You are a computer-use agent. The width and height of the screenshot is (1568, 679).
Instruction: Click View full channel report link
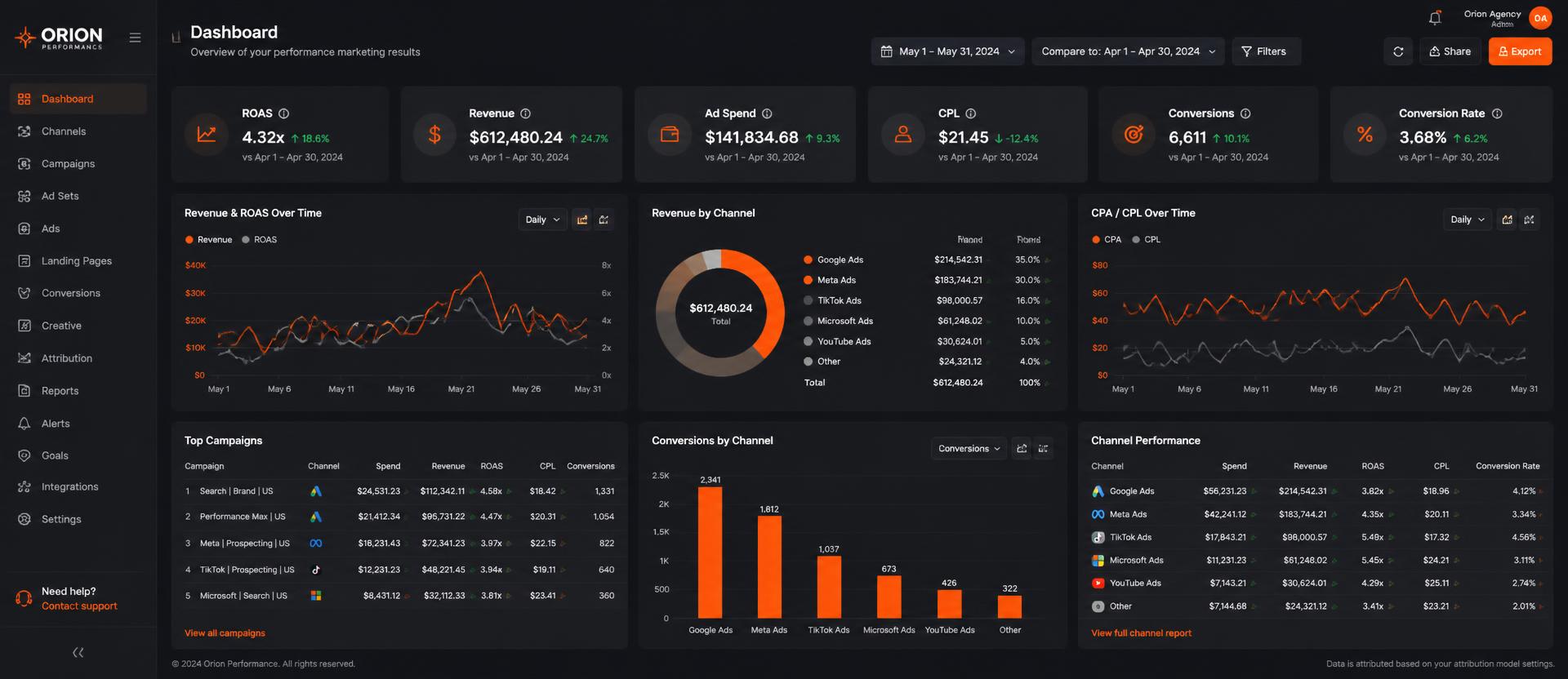[x=1141, y=633]
